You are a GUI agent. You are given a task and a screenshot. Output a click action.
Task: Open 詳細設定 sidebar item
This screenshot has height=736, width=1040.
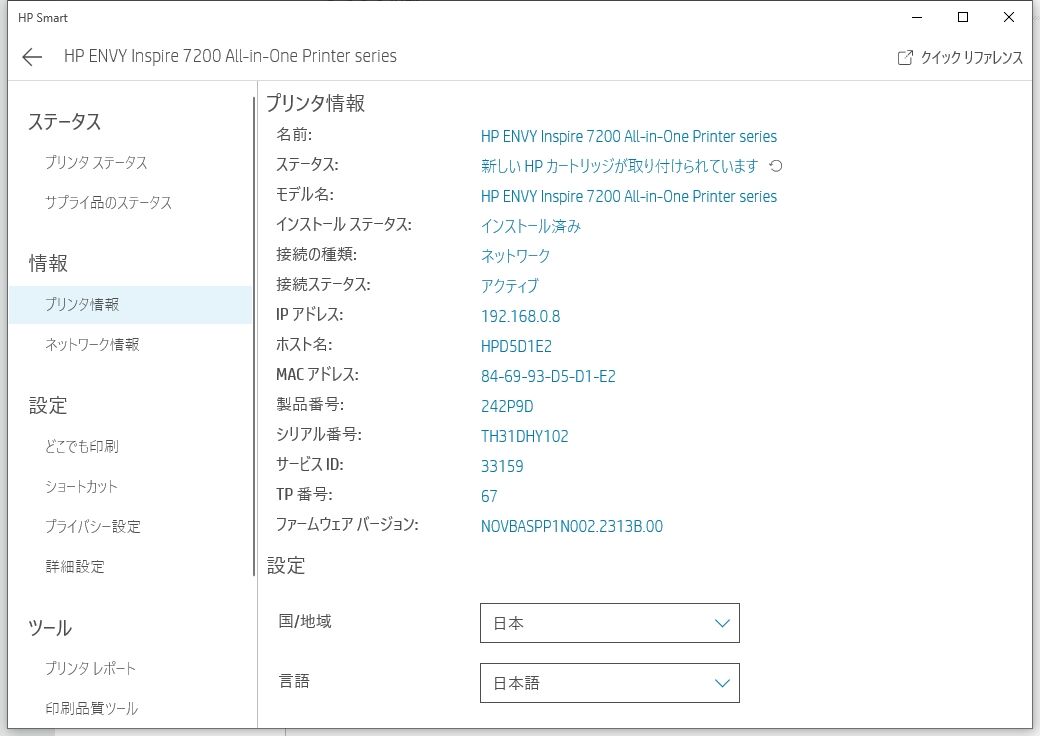coord(75,566)
